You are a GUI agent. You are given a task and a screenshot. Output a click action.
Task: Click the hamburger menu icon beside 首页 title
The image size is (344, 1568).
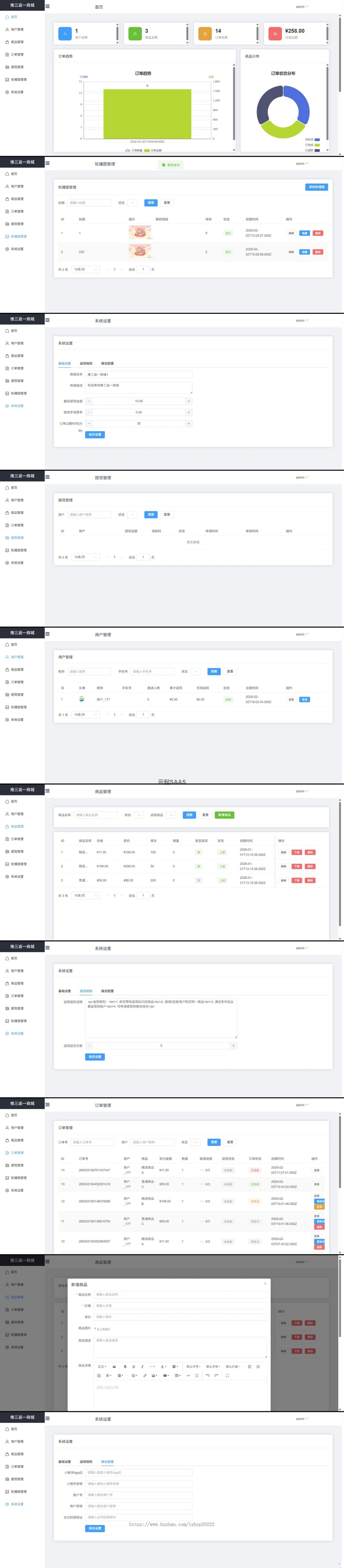coord(48,7)
